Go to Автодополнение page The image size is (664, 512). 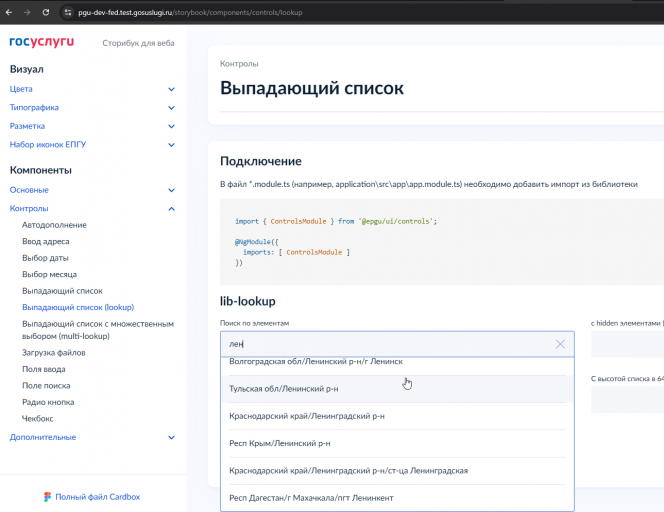tap(54, 225)
